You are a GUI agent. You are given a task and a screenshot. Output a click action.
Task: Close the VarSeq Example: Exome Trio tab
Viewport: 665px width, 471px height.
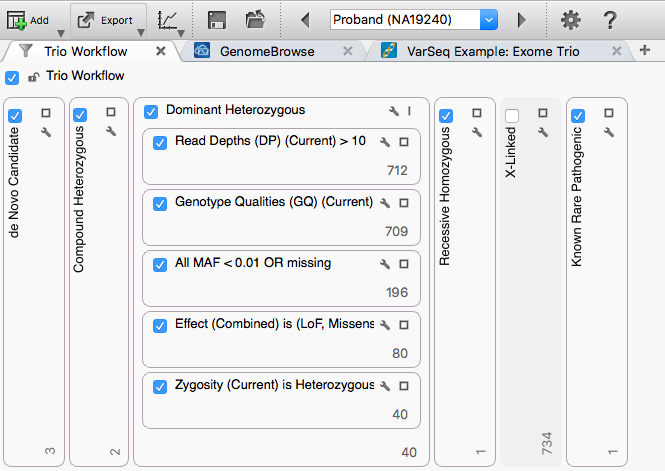(x=617, y=51)
